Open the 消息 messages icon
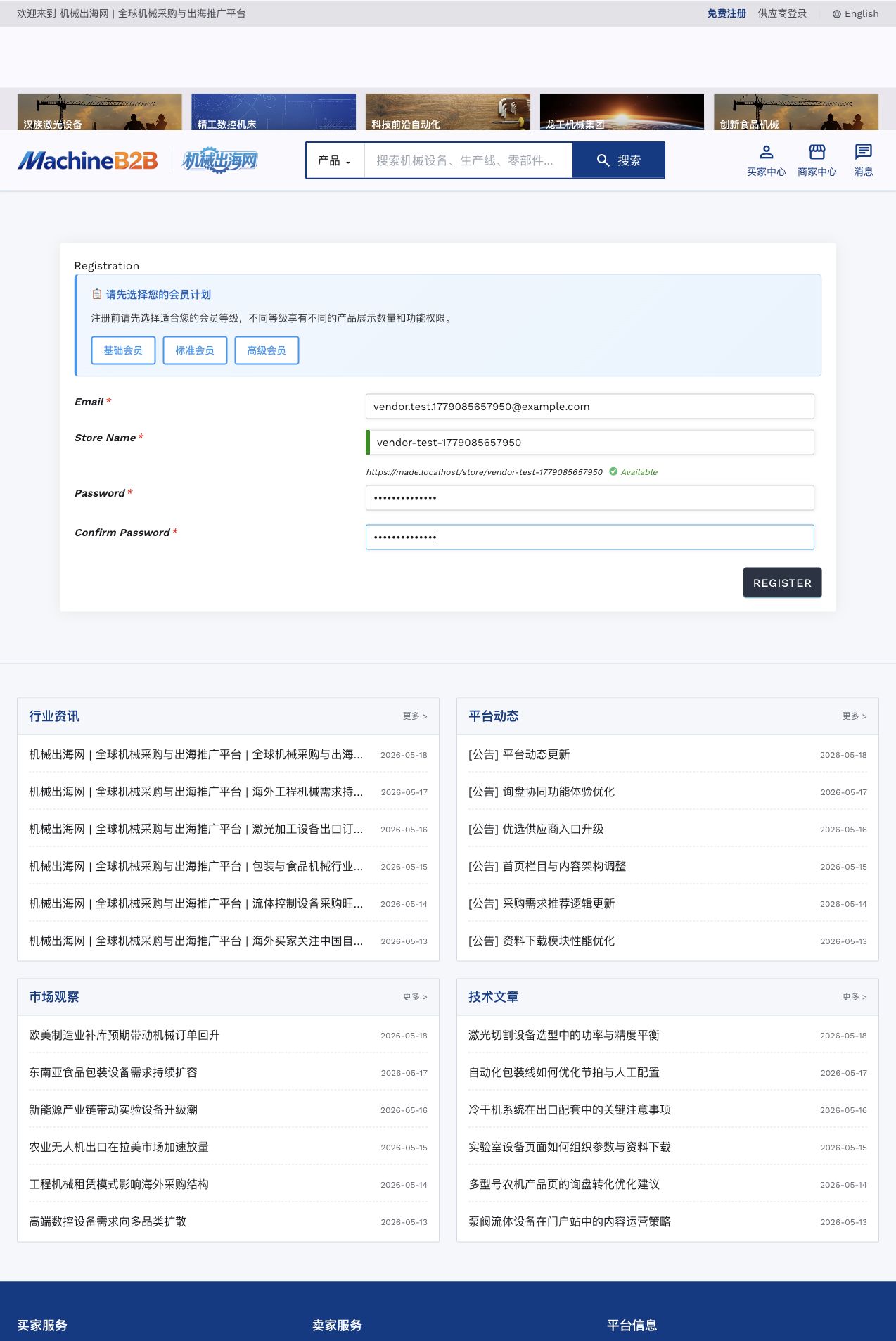This screenshot has height=1341, width=896. pyautogui.click(x=863, y=160)
